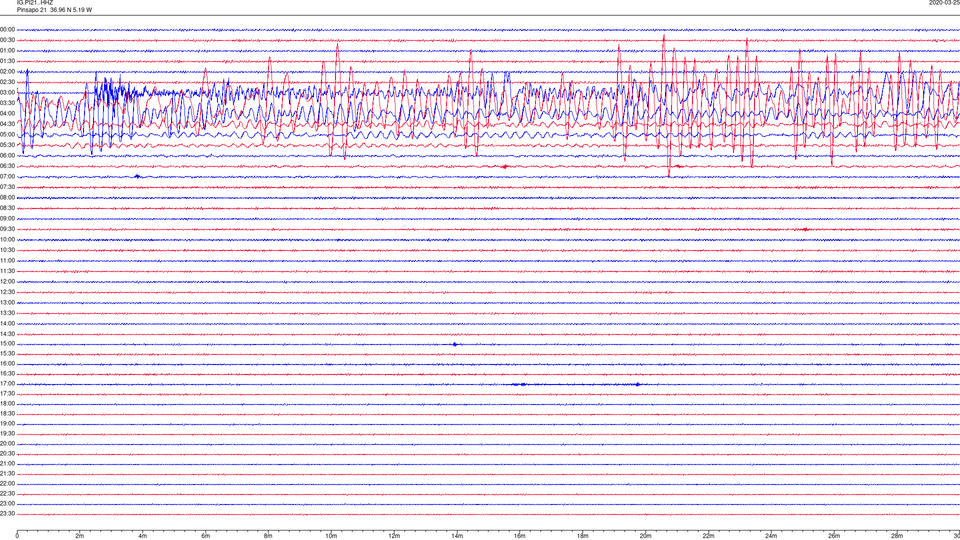Image resolution: width=960 pixels, height=540 pixels.
Task: Select the 19:00 time row label
Action: click(7, 424)
